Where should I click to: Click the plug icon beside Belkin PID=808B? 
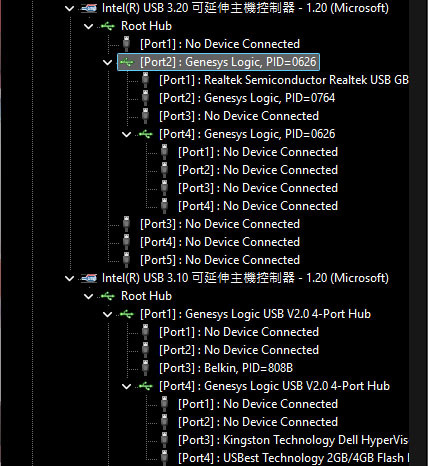(x=145, y=368)
